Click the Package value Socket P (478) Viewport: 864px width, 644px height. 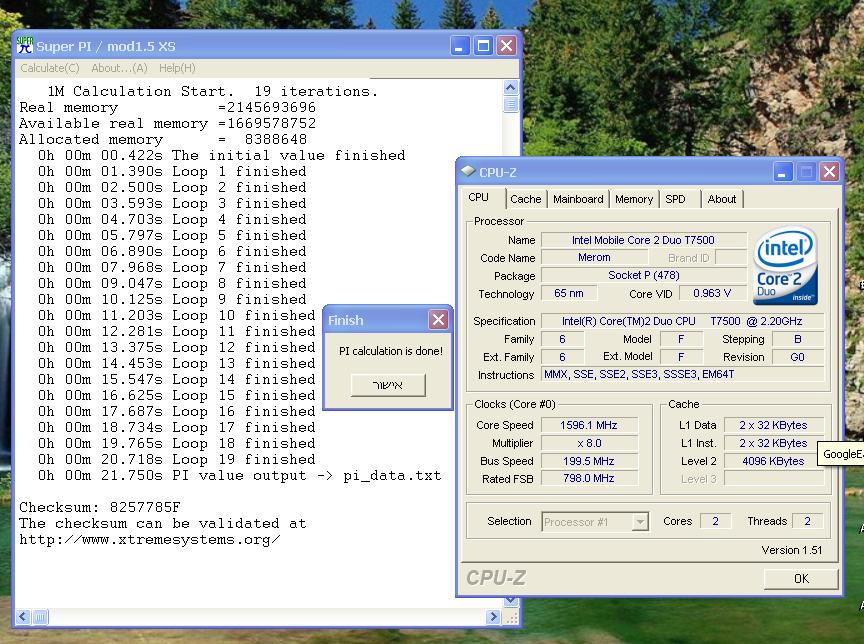pyautogui.click(x=643, y=275)
